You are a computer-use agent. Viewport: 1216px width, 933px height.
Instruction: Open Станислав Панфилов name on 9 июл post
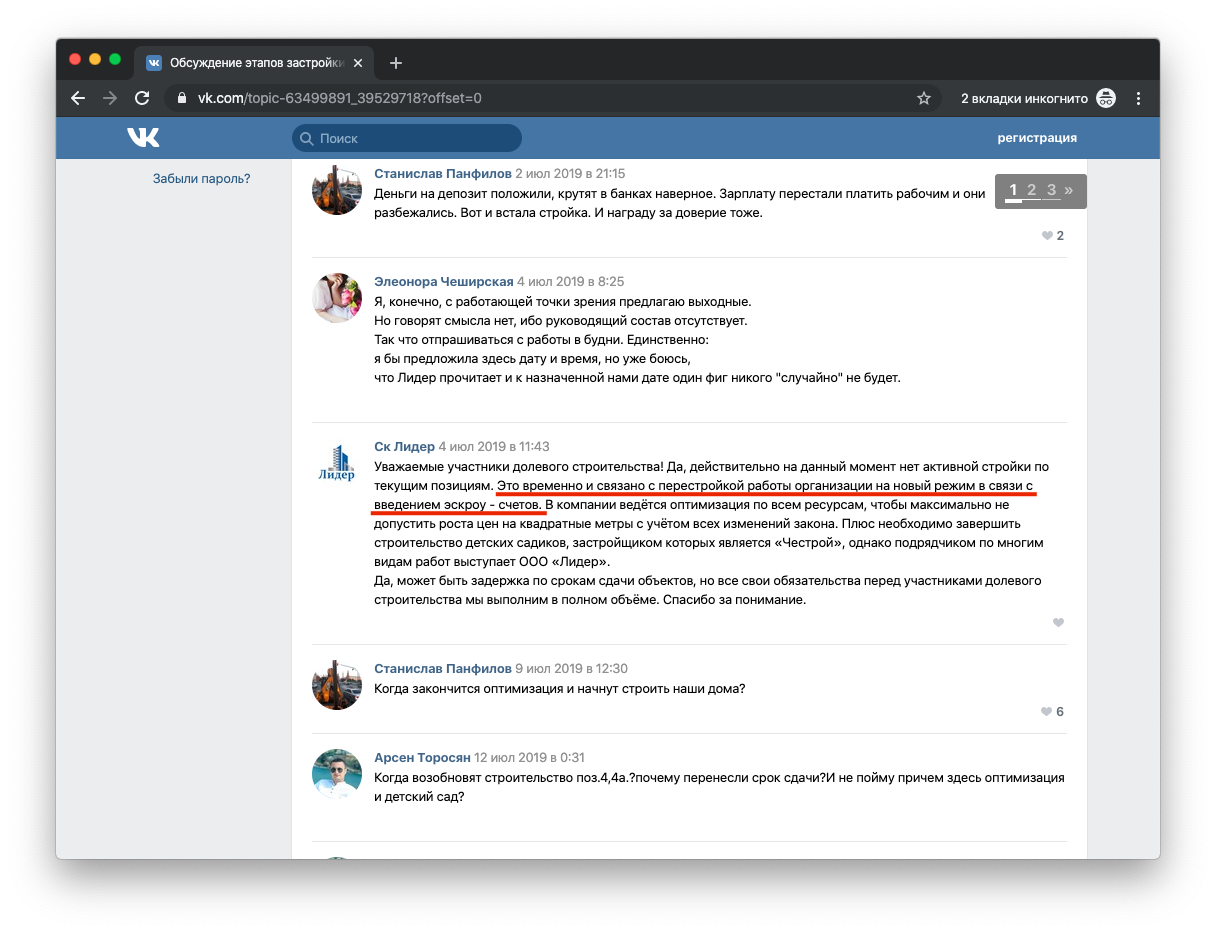442,669
